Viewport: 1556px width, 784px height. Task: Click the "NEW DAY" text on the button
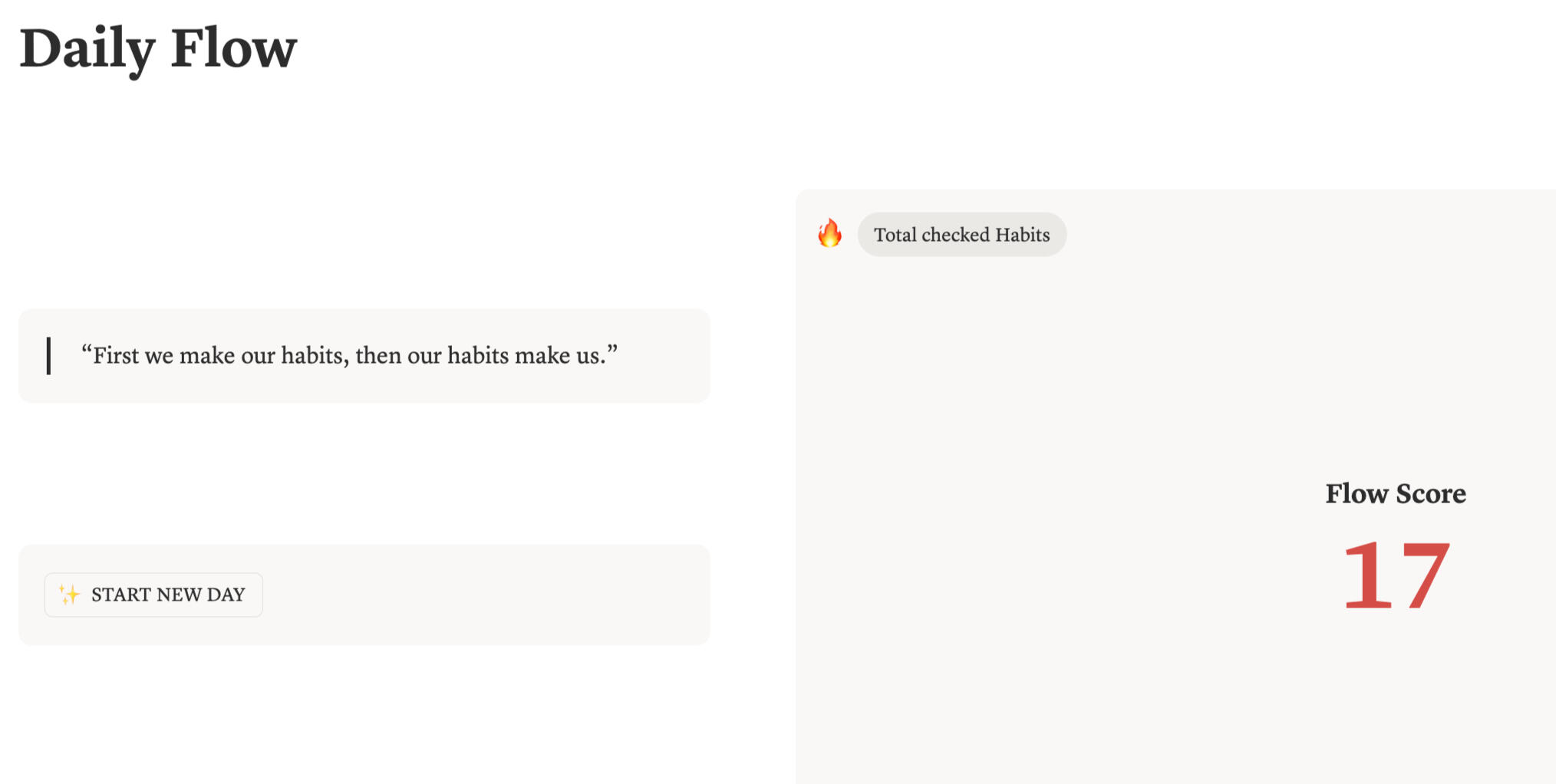tap(201, 595)
